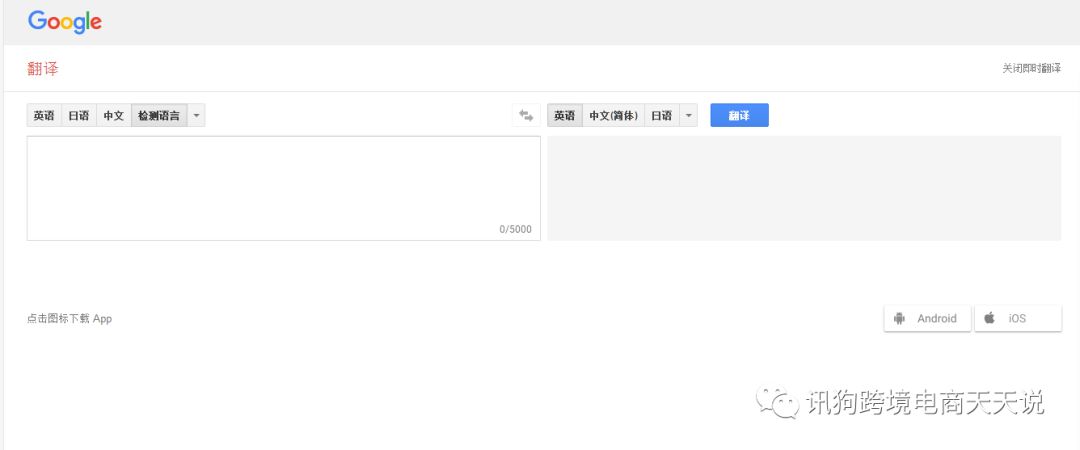The width and height of the screenshot is (1080, 450).
Task: Expand the target language dropdown arrow
Action: pos(688,116)
